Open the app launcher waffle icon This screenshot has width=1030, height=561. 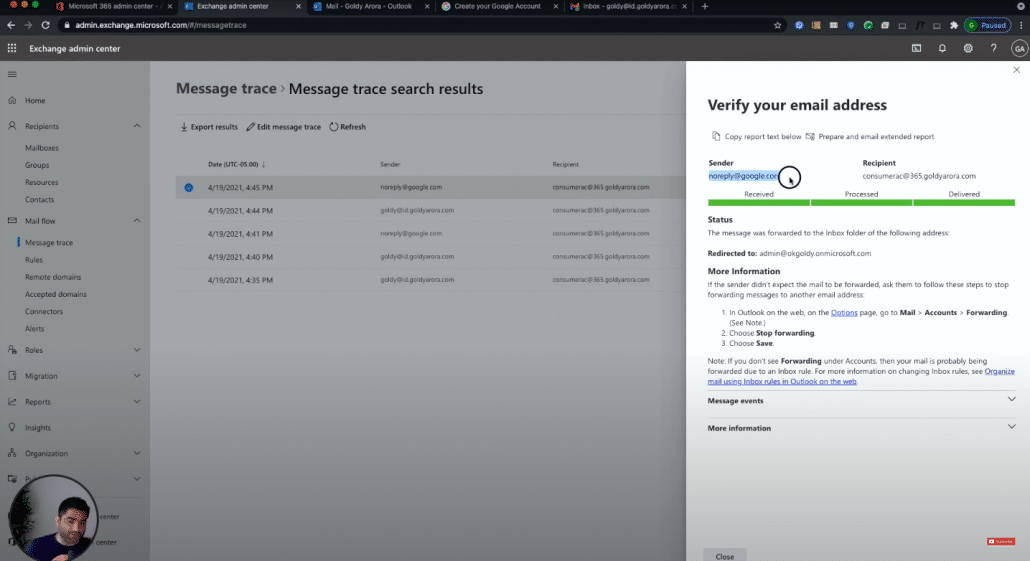click(12, 48)
